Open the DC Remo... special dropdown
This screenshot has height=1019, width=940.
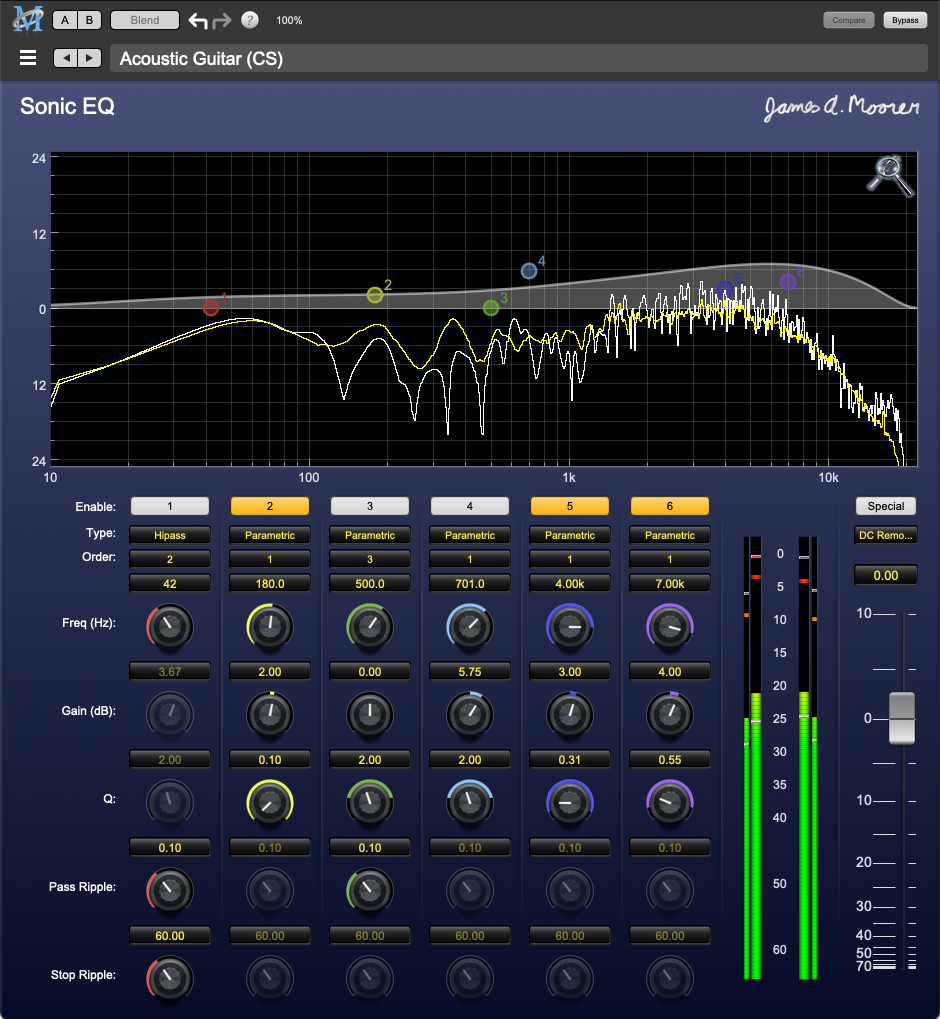(886, 535)
